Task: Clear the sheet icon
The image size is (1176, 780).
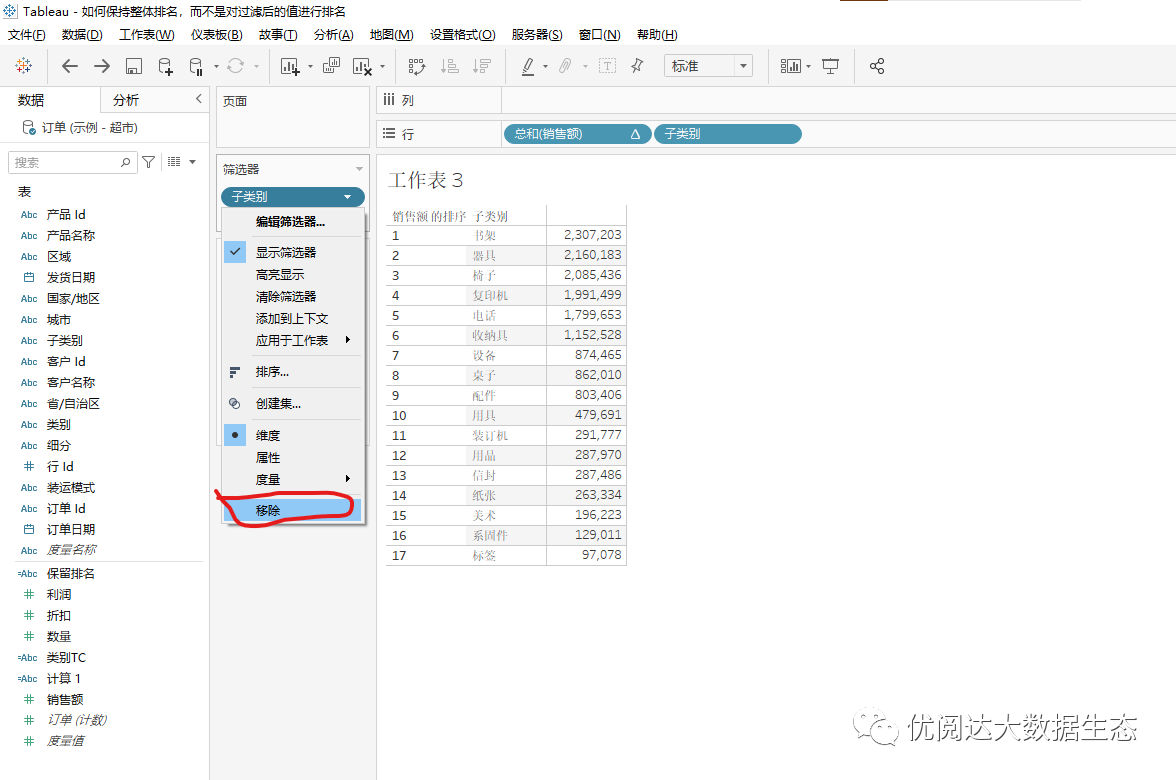Action: point(362,66)
